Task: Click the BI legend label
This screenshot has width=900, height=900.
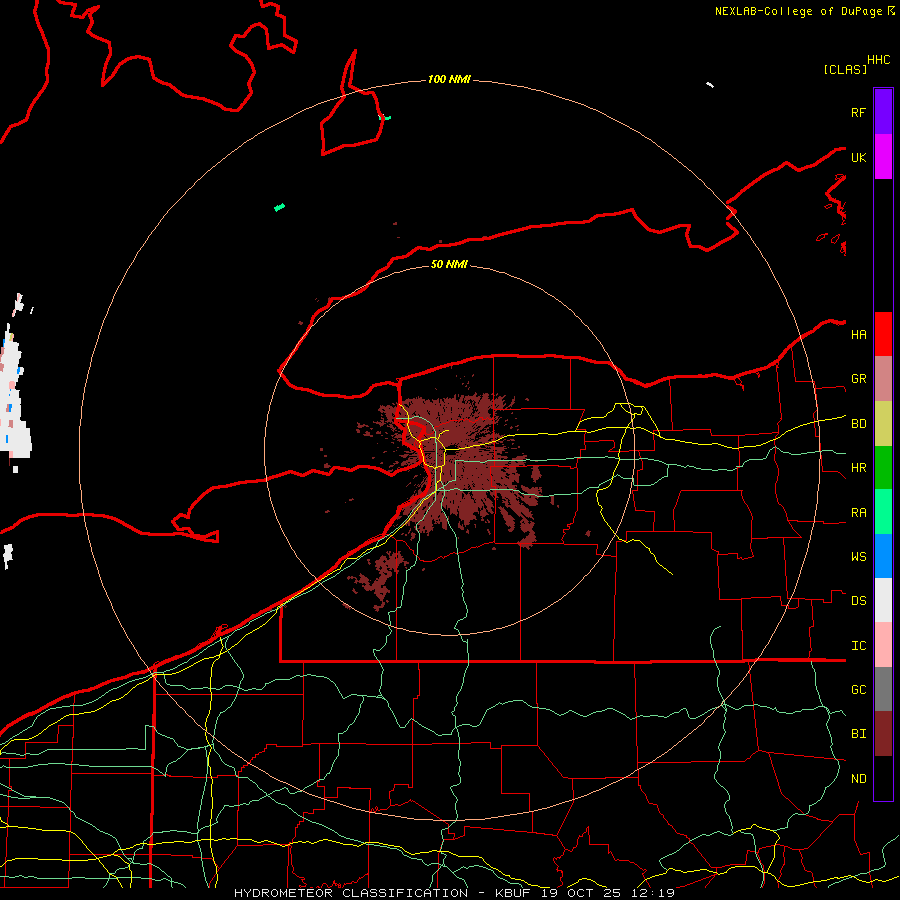Action: pyautogui.click(x=858, y=734)
